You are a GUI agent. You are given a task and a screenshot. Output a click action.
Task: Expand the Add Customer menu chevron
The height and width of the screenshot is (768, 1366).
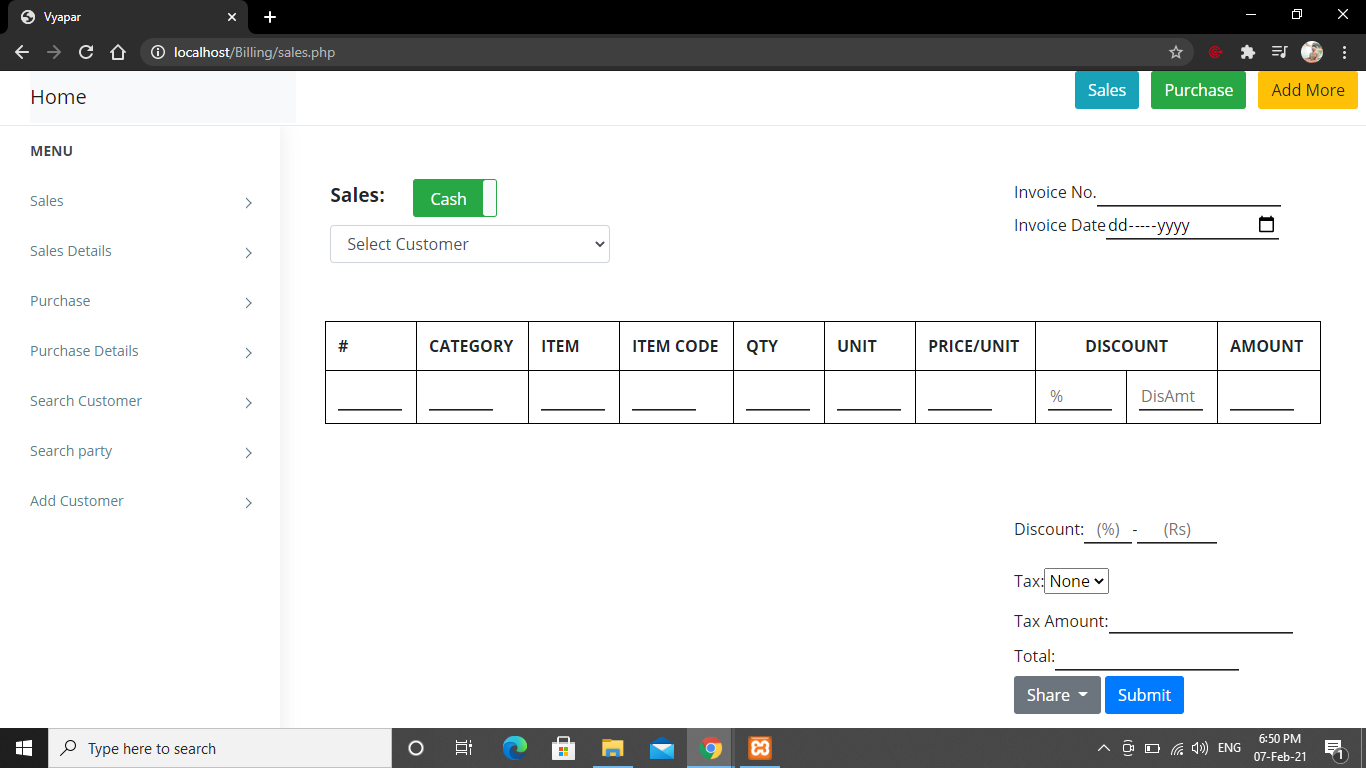tap(249, 503)
